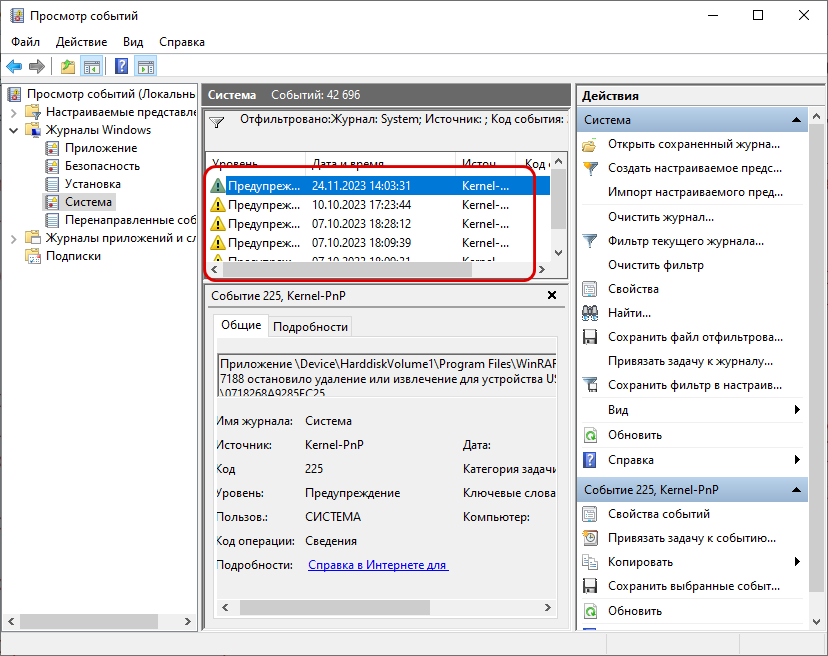The height and width of the screenshot is (656, 828).
Task: Click the 'Открыть сохраненный журнал' folder icon
Action: pyautogui.click(x=590, y=144)
